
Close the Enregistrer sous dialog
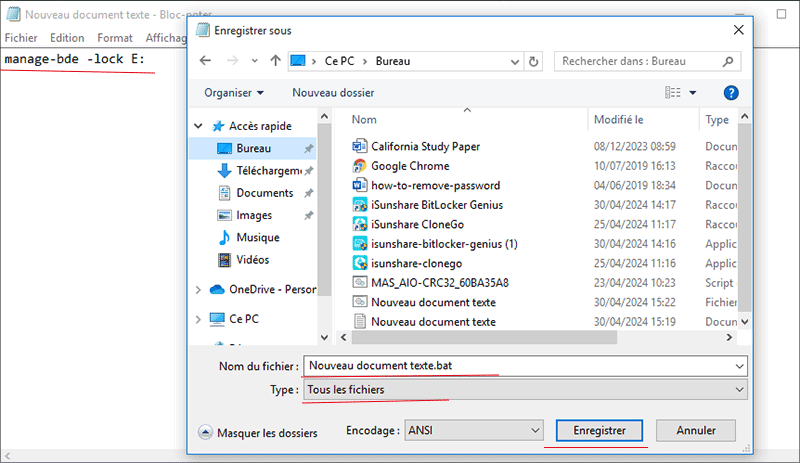pos(738,30)
